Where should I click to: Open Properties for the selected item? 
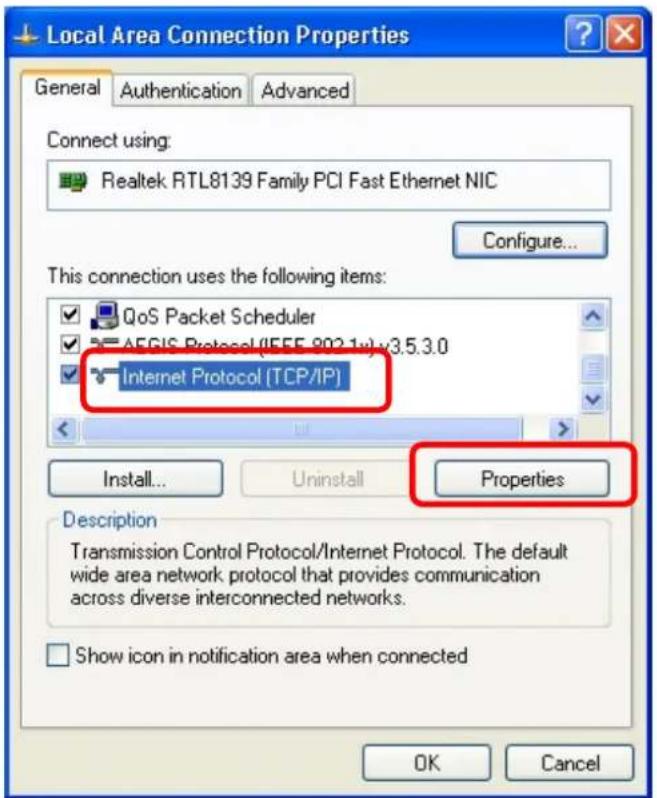pyautogui.click(x=522, y=478)
